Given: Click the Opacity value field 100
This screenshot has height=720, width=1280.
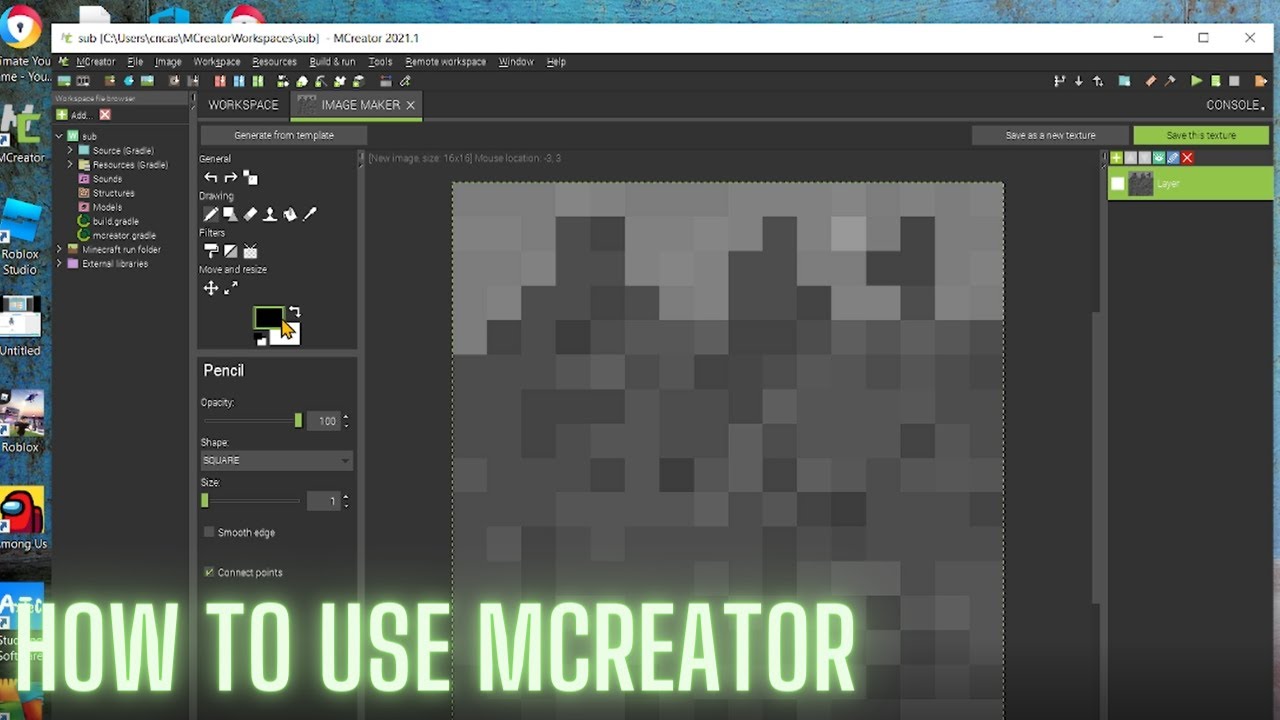Looking at the screenshot, I should click(324, 421).
